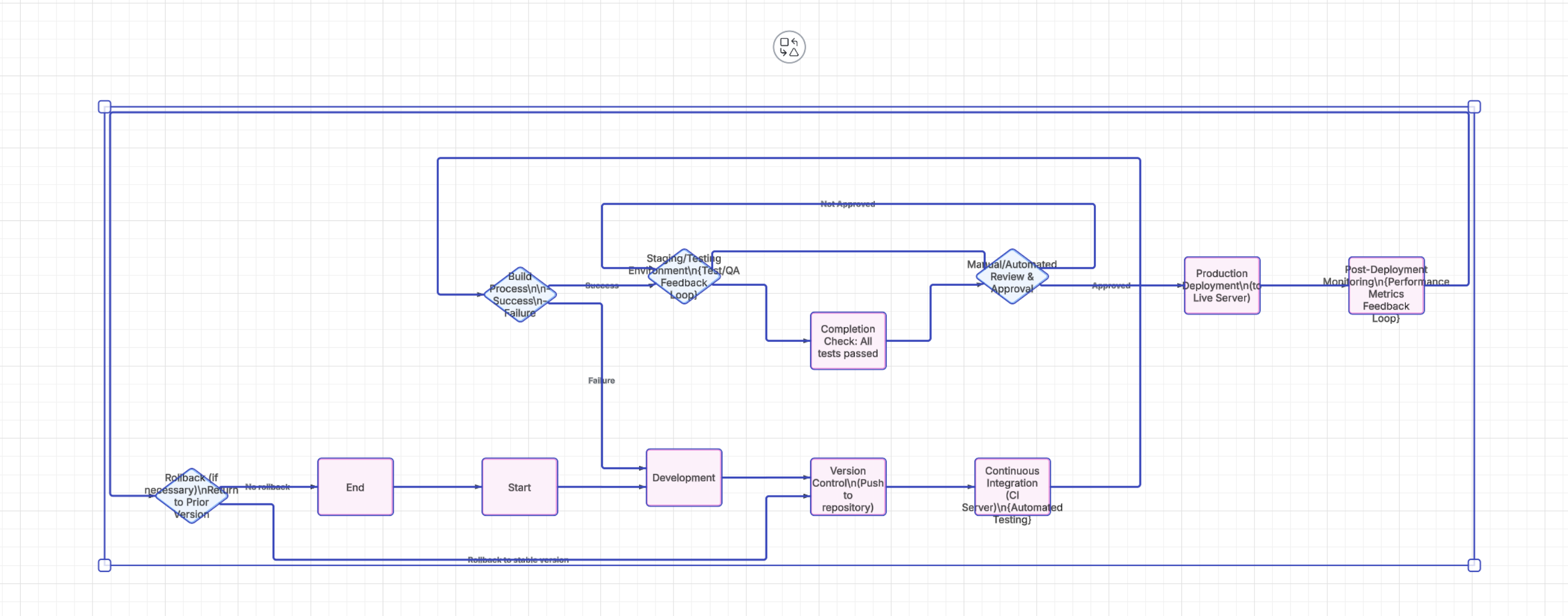Click the Not Approved edge label
The height and width of the screenshot is (616, 1568).
(848, 204)
